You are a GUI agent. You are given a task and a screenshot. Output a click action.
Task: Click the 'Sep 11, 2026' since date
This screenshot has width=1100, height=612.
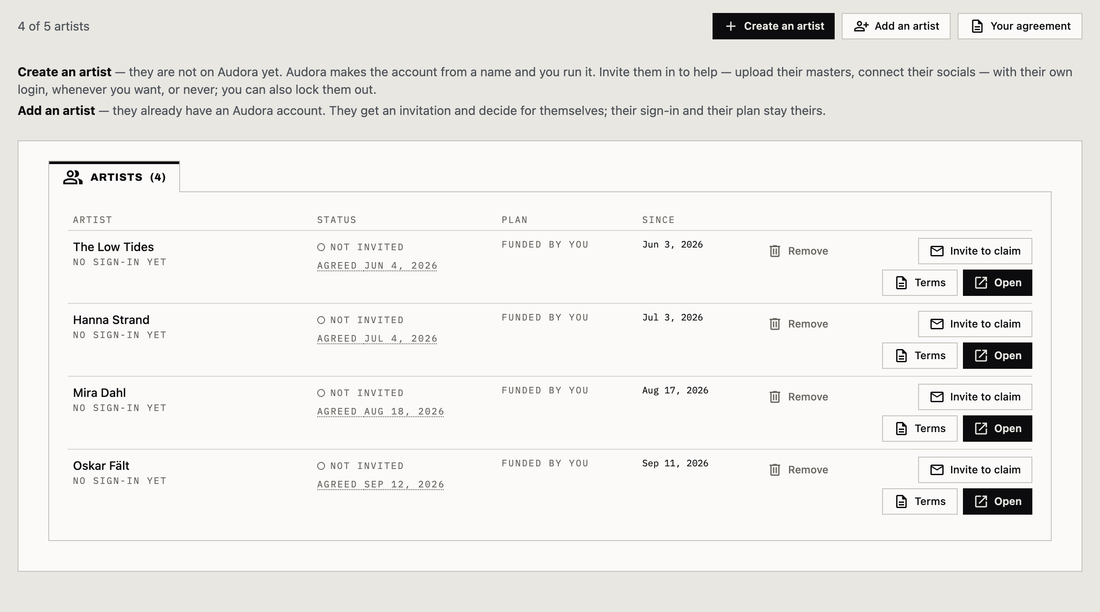click(675, 464)
